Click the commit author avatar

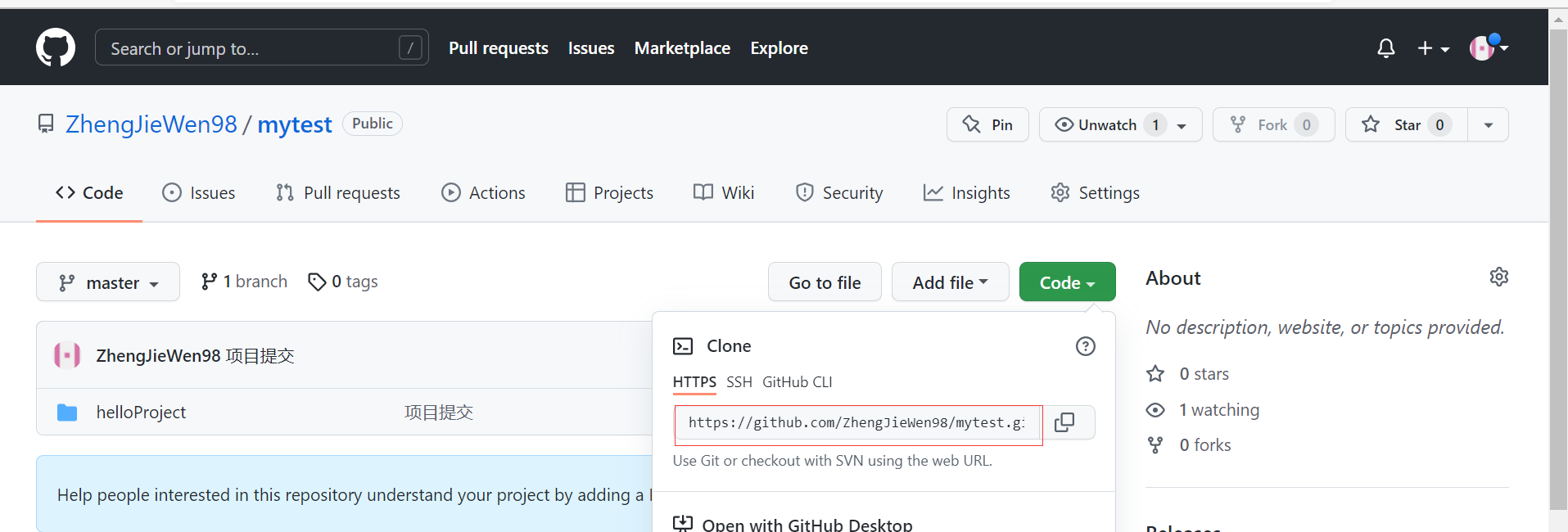[x=67, y=355]
